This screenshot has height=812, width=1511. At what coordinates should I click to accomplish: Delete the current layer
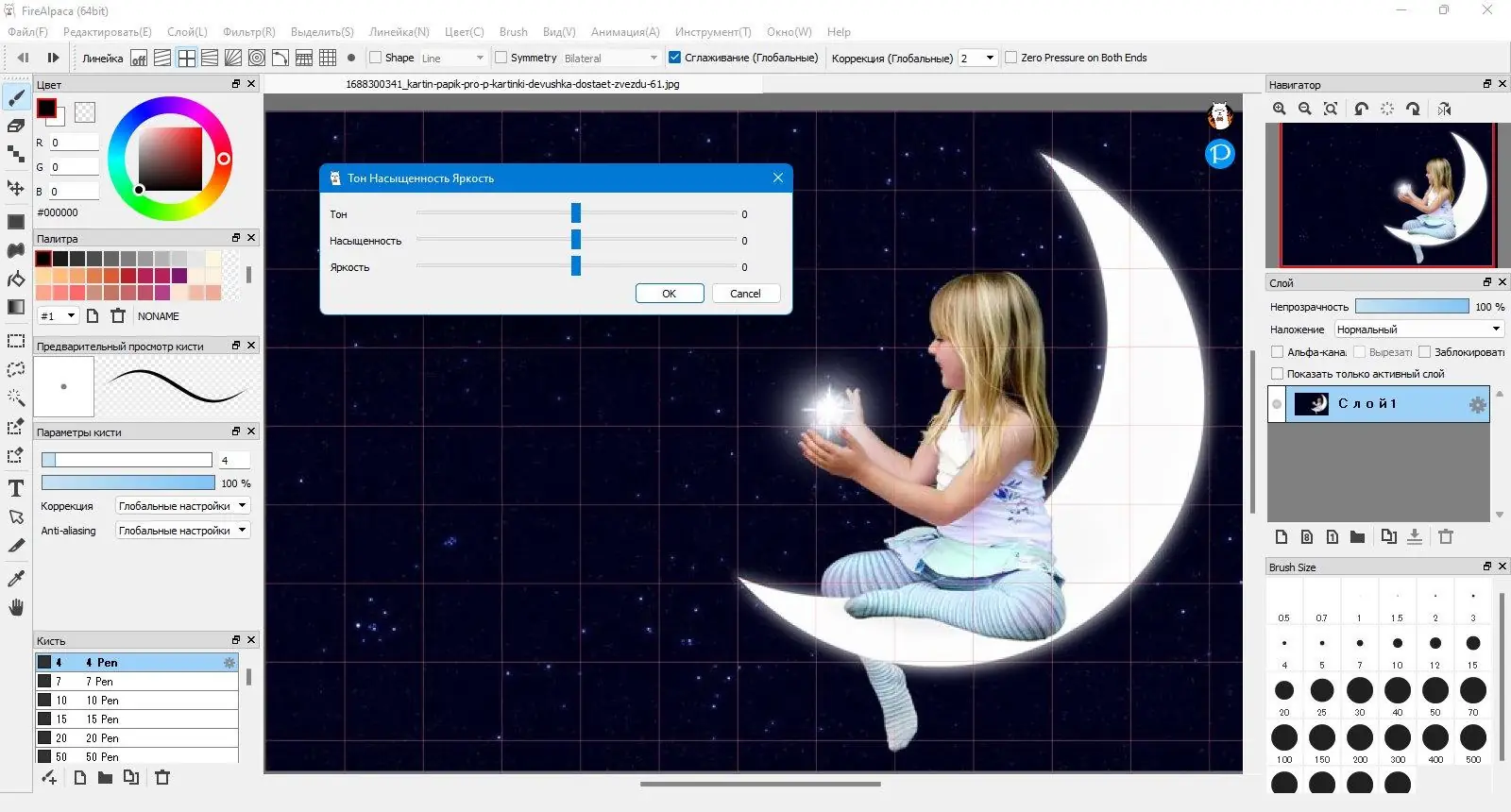coord(1446,536)
